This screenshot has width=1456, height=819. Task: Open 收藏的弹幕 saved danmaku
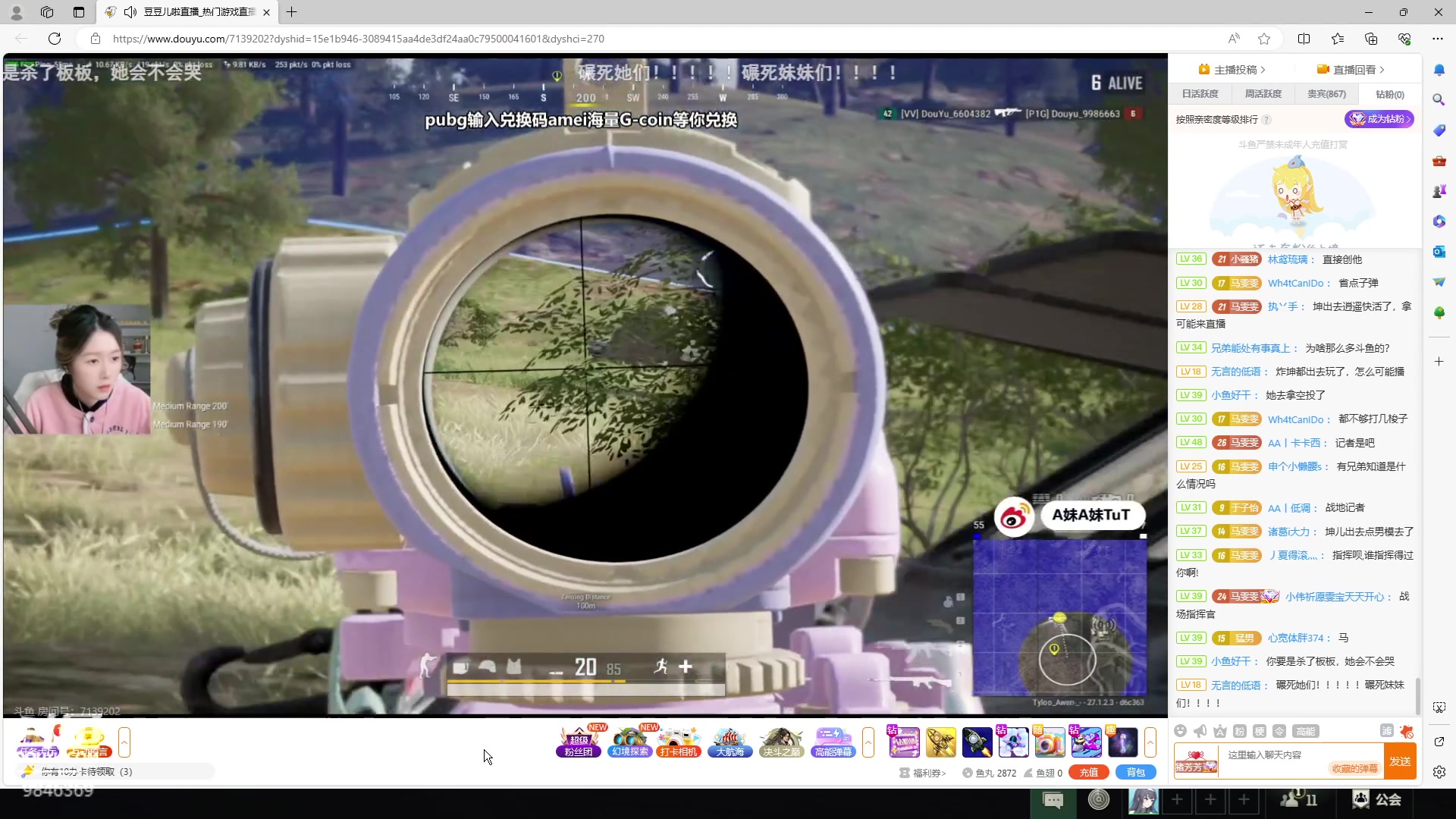[x=1354, y=768]
